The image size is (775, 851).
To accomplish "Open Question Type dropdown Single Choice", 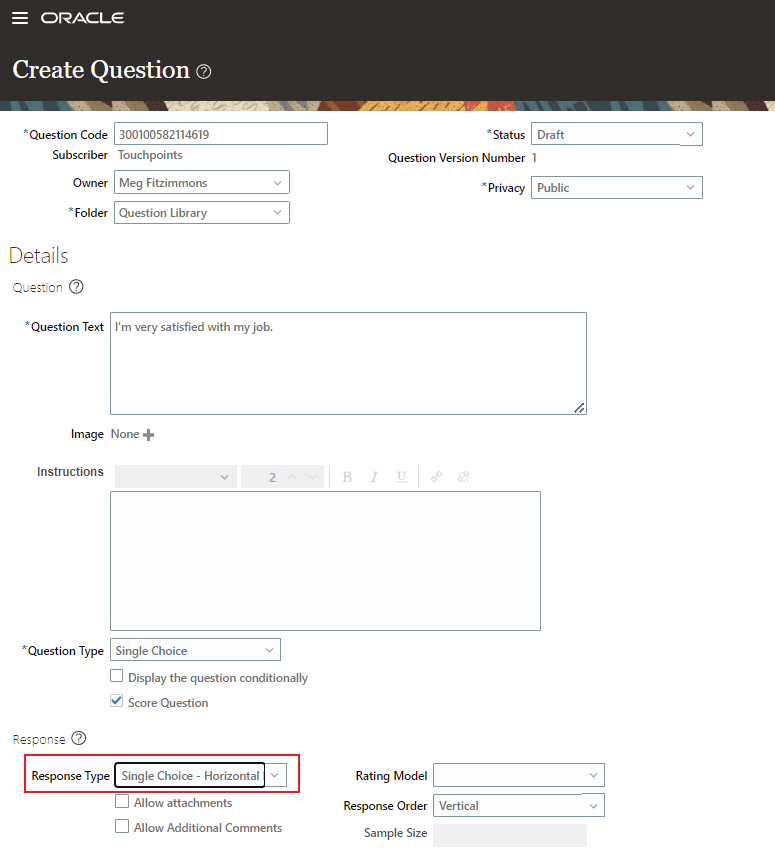I will (x=195, y=650).
